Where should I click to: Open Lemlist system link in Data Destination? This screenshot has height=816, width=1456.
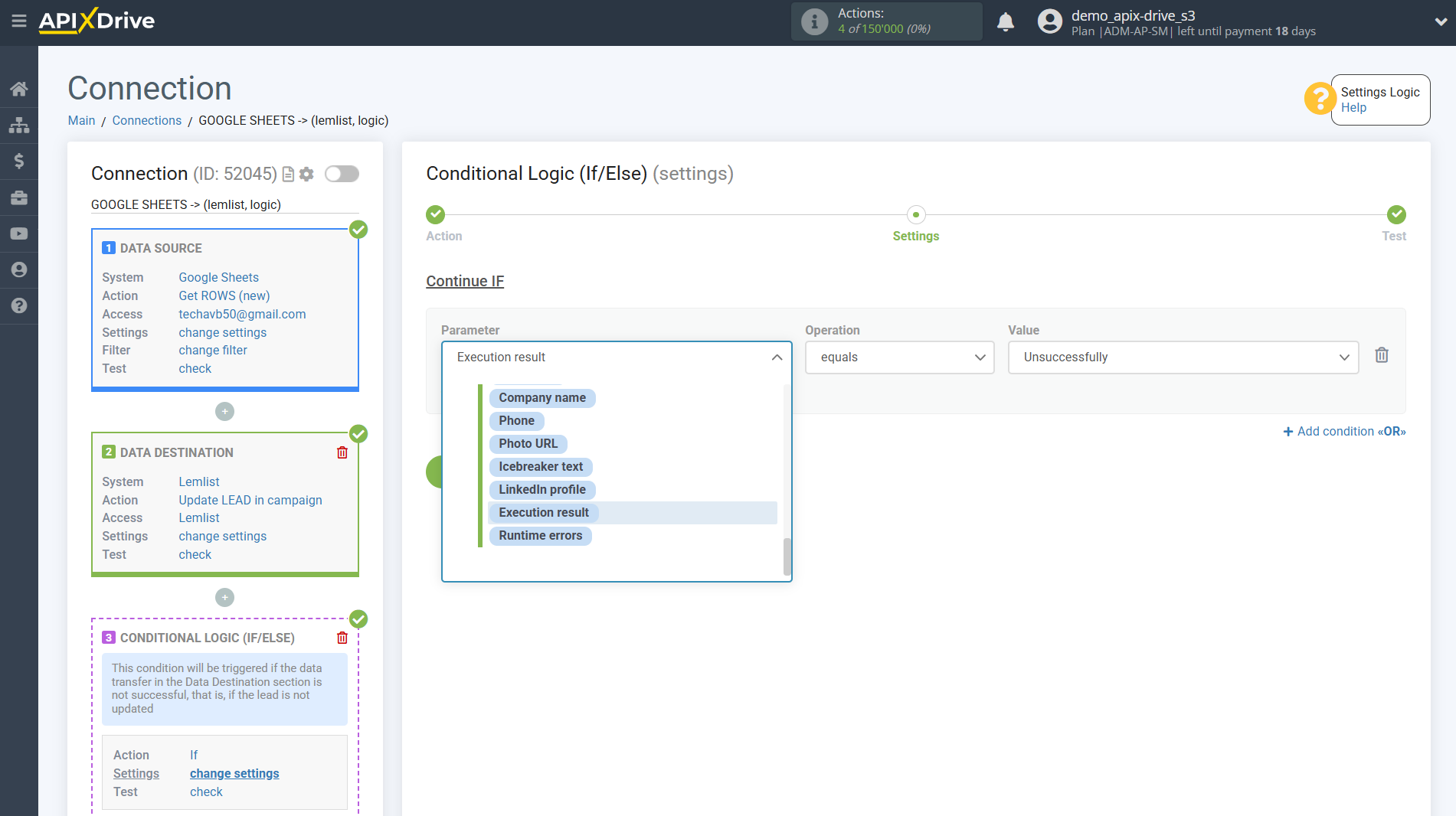pos(199,482)
